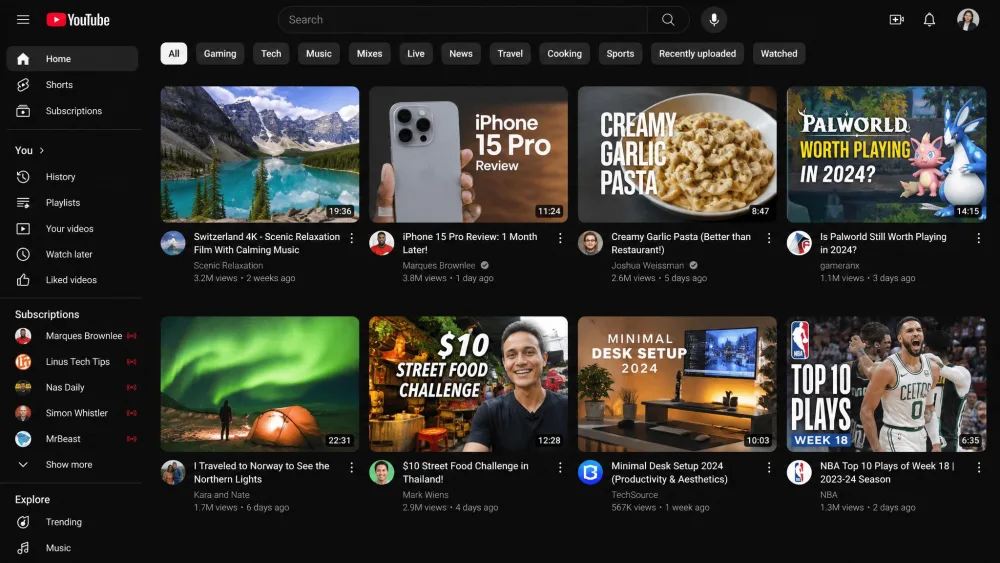Open options menu for Creamy Garlic Pasta

click(768, 238)
